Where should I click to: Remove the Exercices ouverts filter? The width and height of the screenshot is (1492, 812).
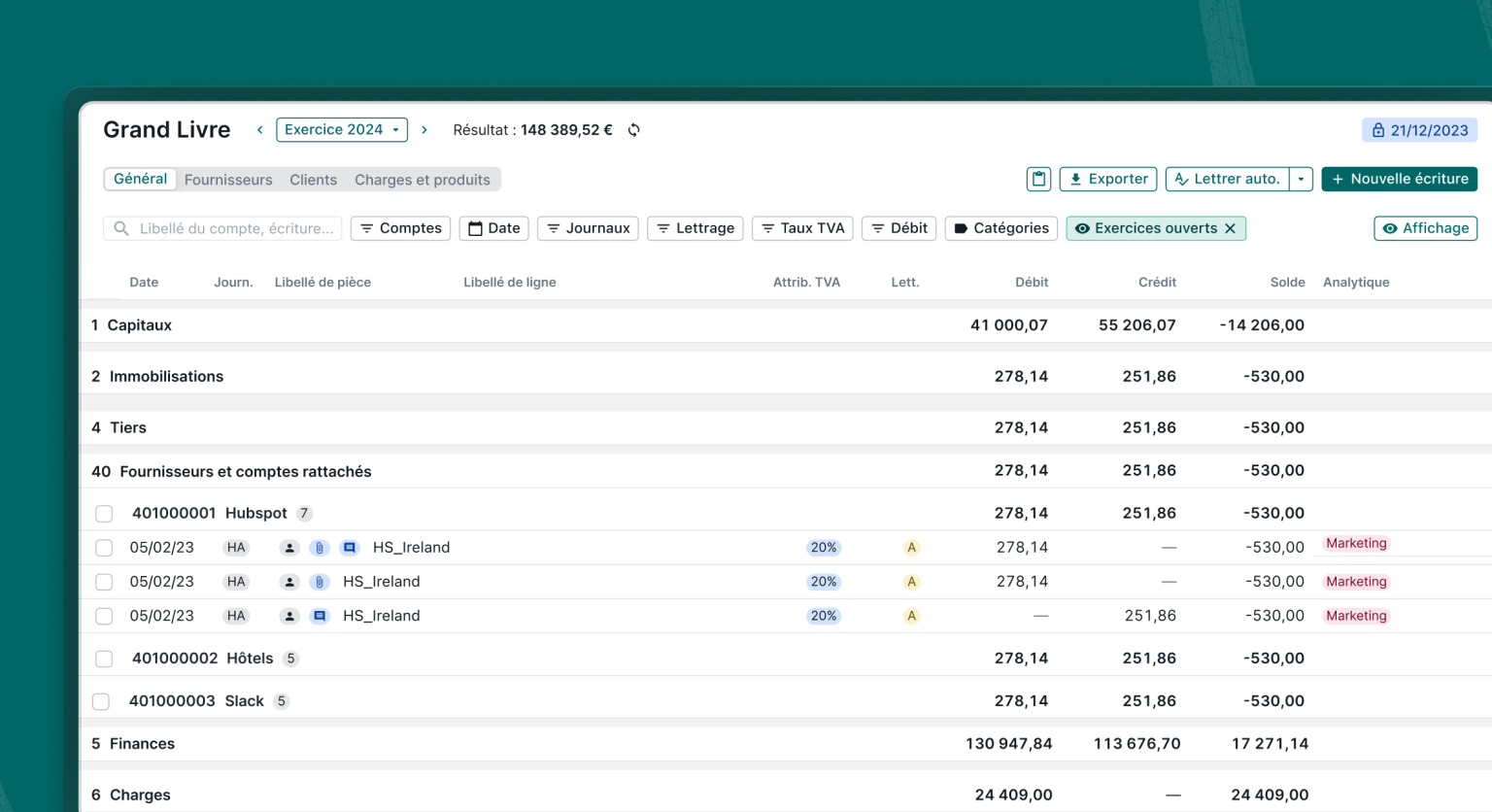1231,228
